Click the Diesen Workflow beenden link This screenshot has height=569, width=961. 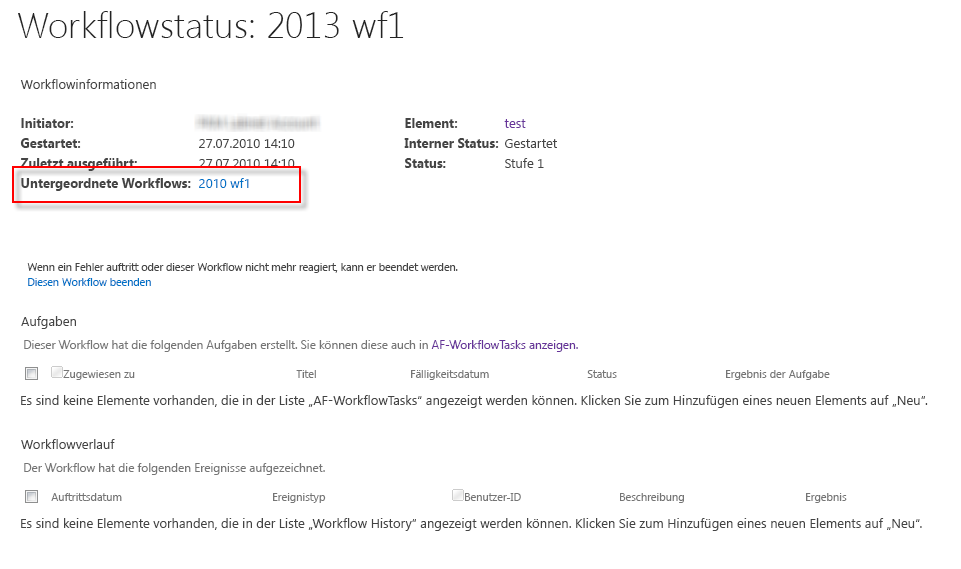point(89,282)
